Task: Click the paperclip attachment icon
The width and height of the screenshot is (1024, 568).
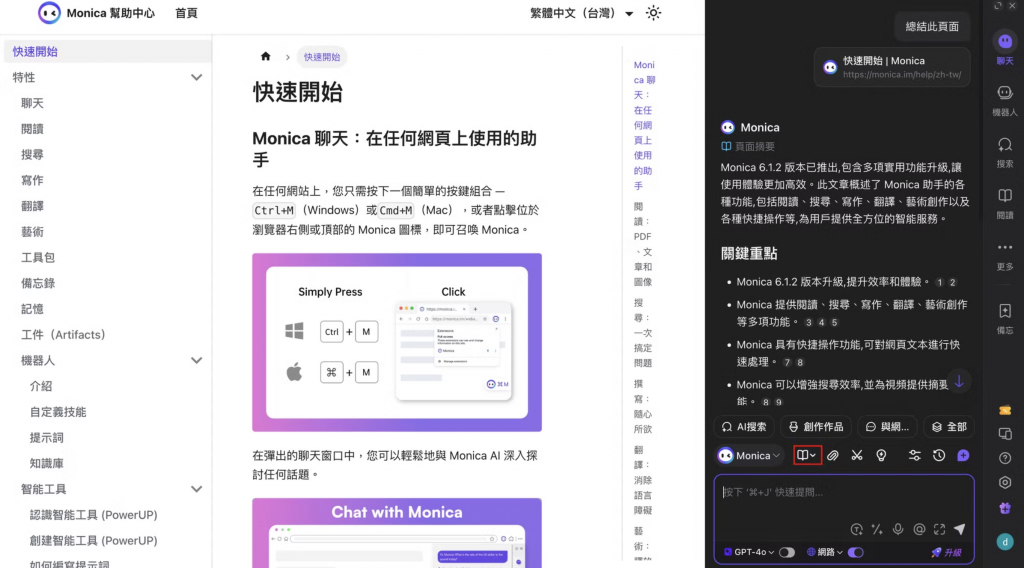Action: tap(833, 456)
